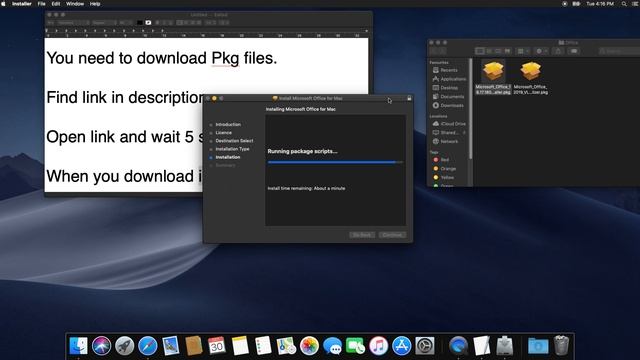Viewport: 640px width, 360px height.
Task: Go back in the Finder window
Action: (x=433, y=51)
